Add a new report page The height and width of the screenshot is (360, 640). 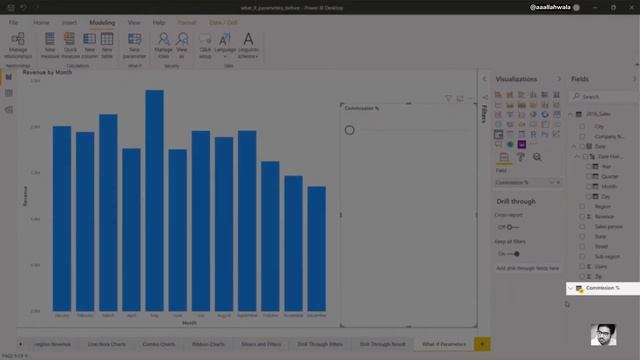pyautogui.click(x=482, y=344)
